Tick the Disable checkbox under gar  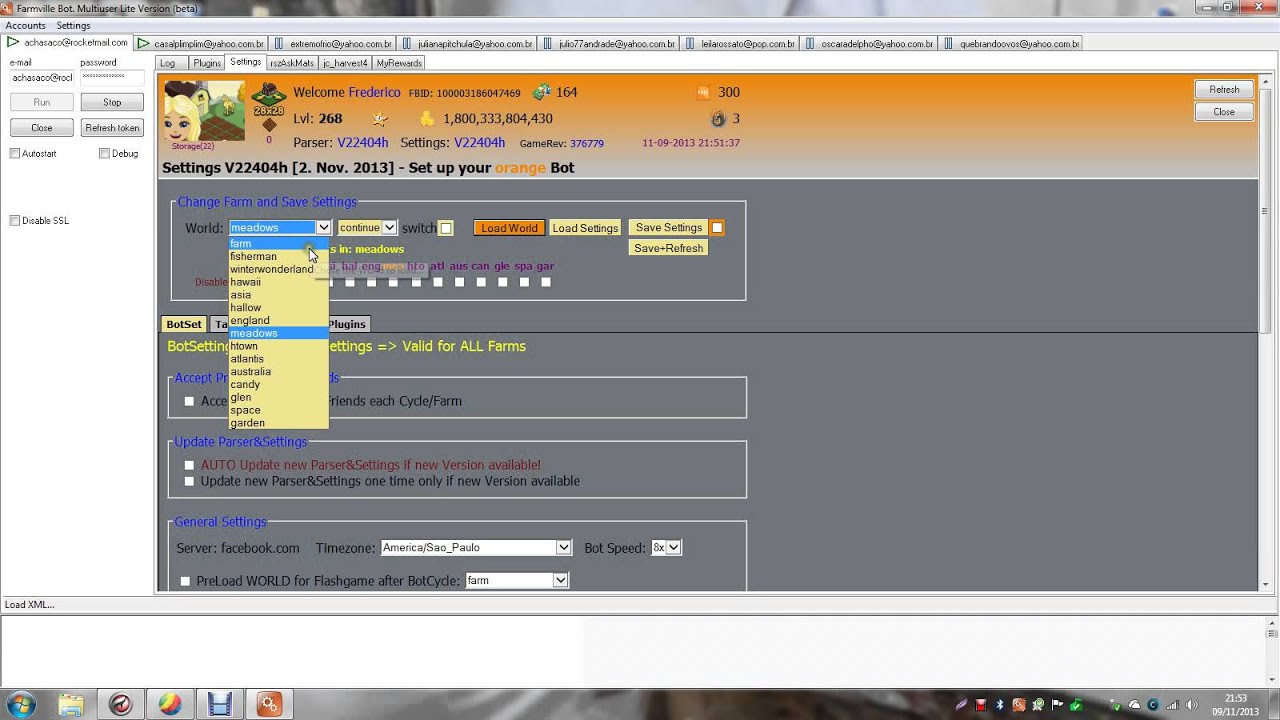click(546, 282)
